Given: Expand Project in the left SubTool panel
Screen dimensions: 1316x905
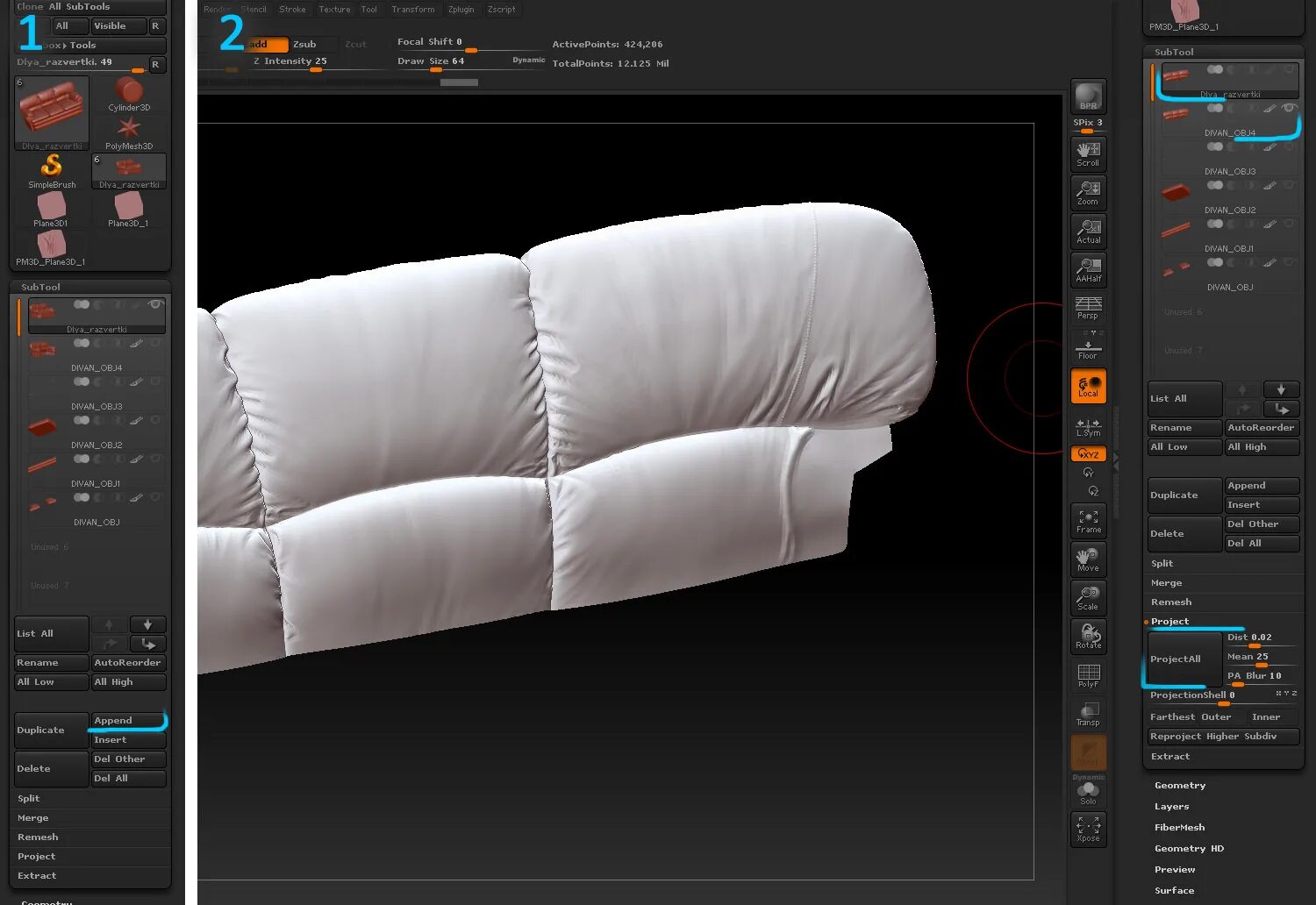Looking at the screenshot, I should (36, 856).
